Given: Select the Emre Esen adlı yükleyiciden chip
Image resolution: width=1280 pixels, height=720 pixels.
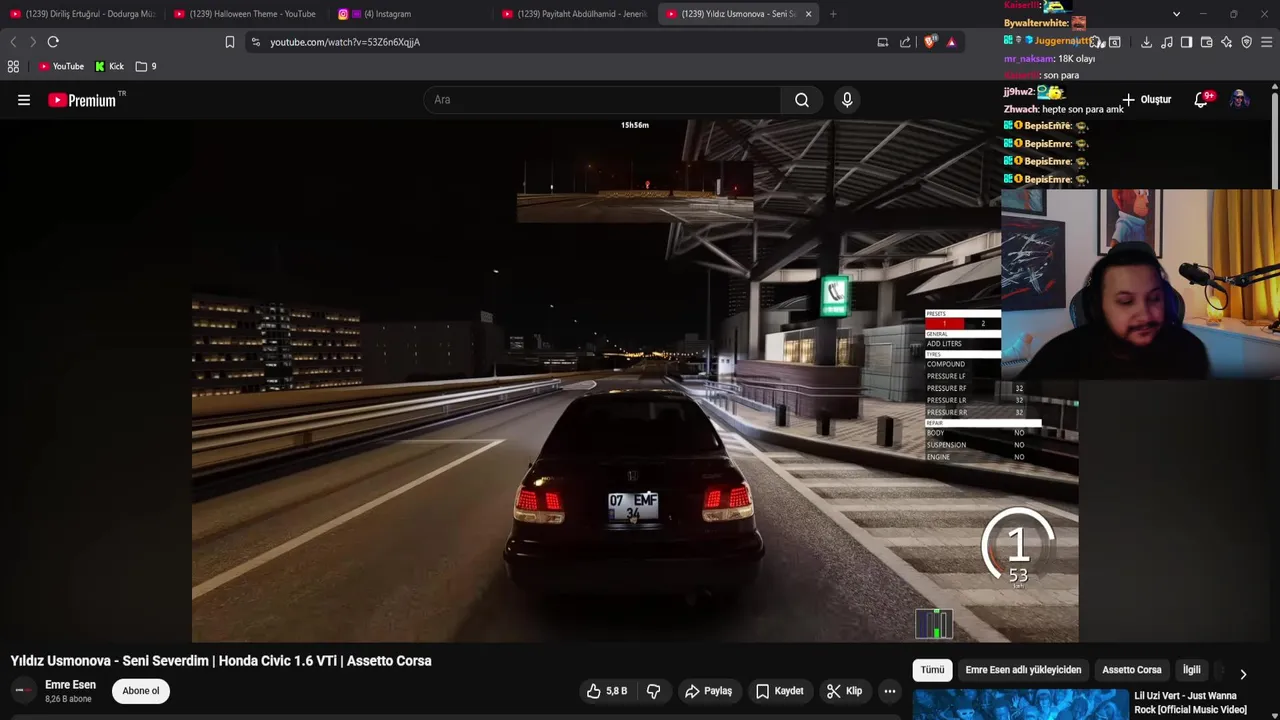Looking at the screenshot, I should (1023, 670).
